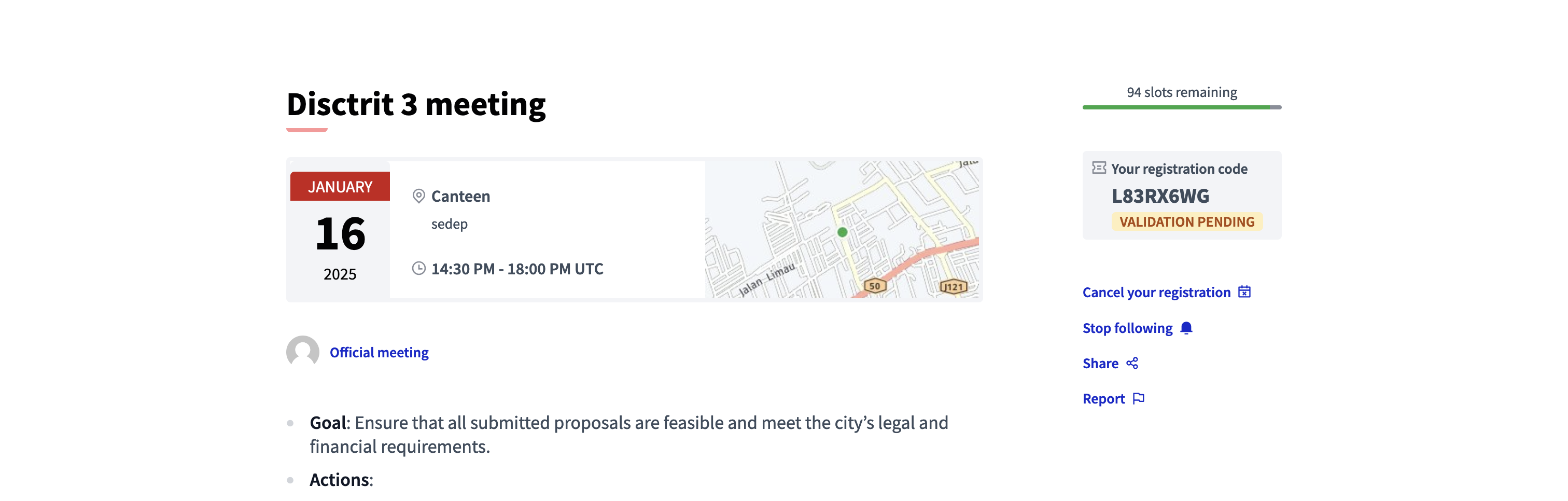
Task: Click the green marker dot on the map
Action: coord(843,231)
